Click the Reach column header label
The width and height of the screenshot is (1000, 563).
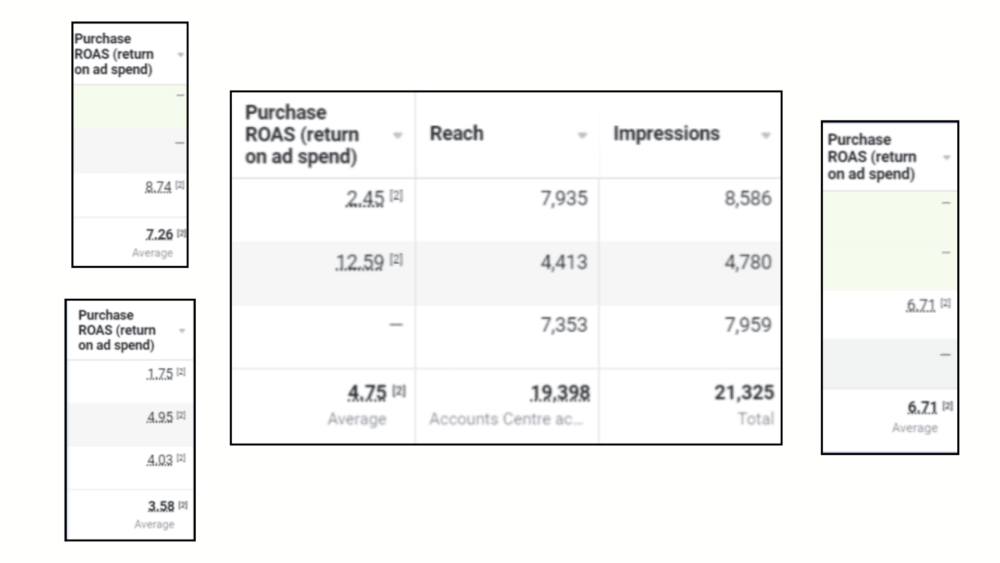tap(457, 134)
